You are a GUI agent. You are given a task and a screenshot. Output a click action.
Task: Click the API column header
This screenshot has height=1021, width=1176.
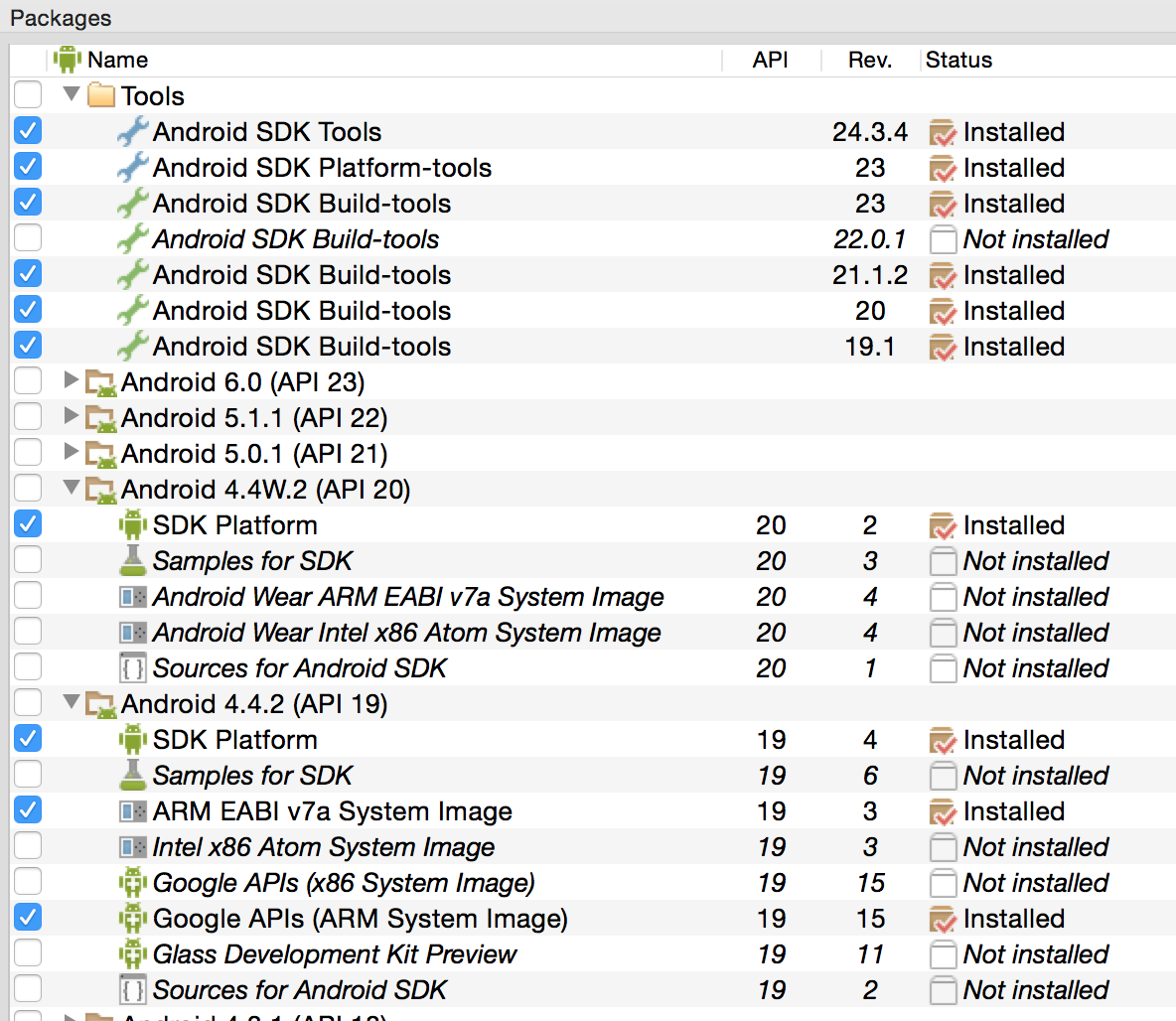click(770, 60)
